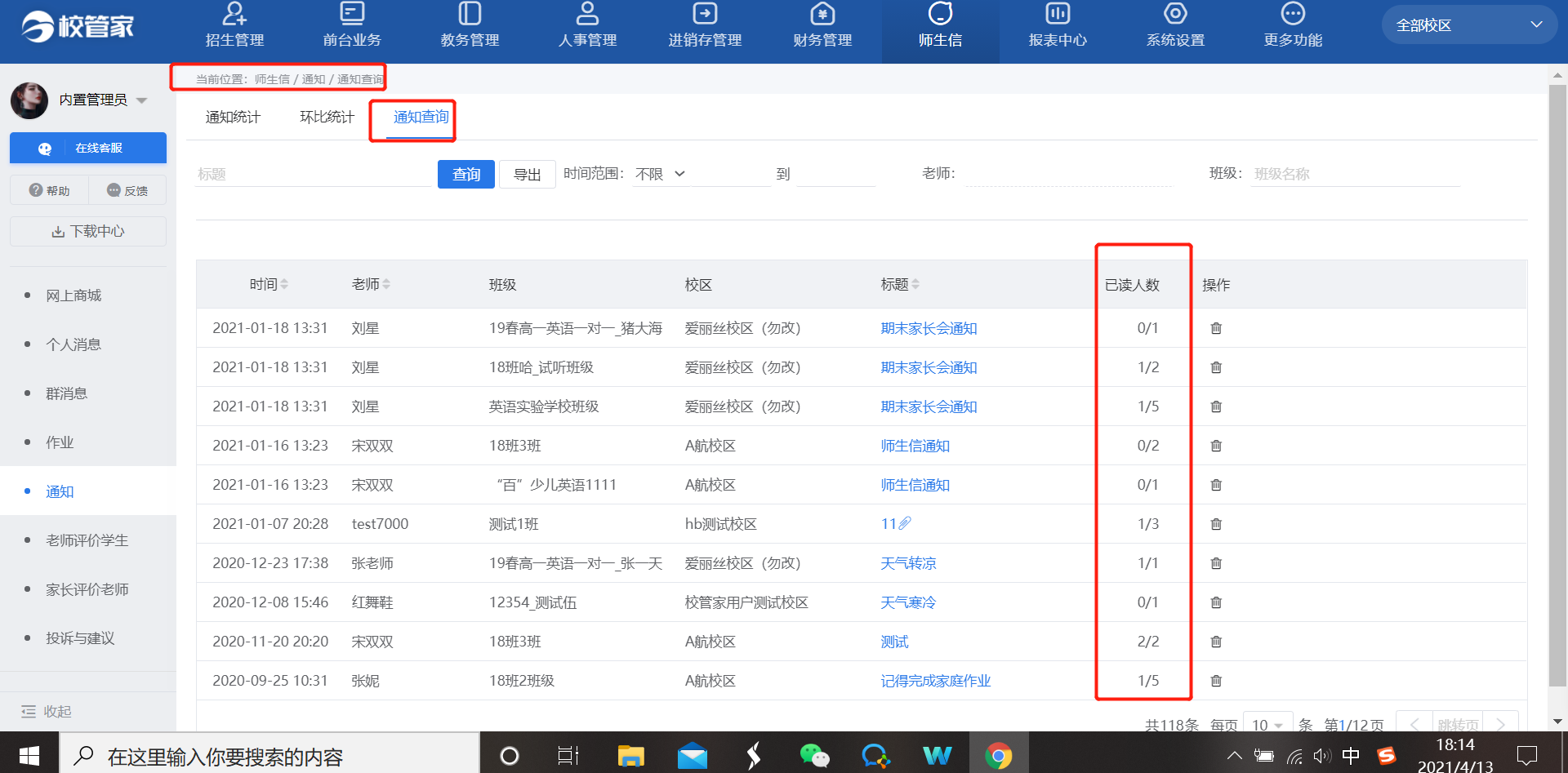Open 前台业务 module

(x=352, y=27)
